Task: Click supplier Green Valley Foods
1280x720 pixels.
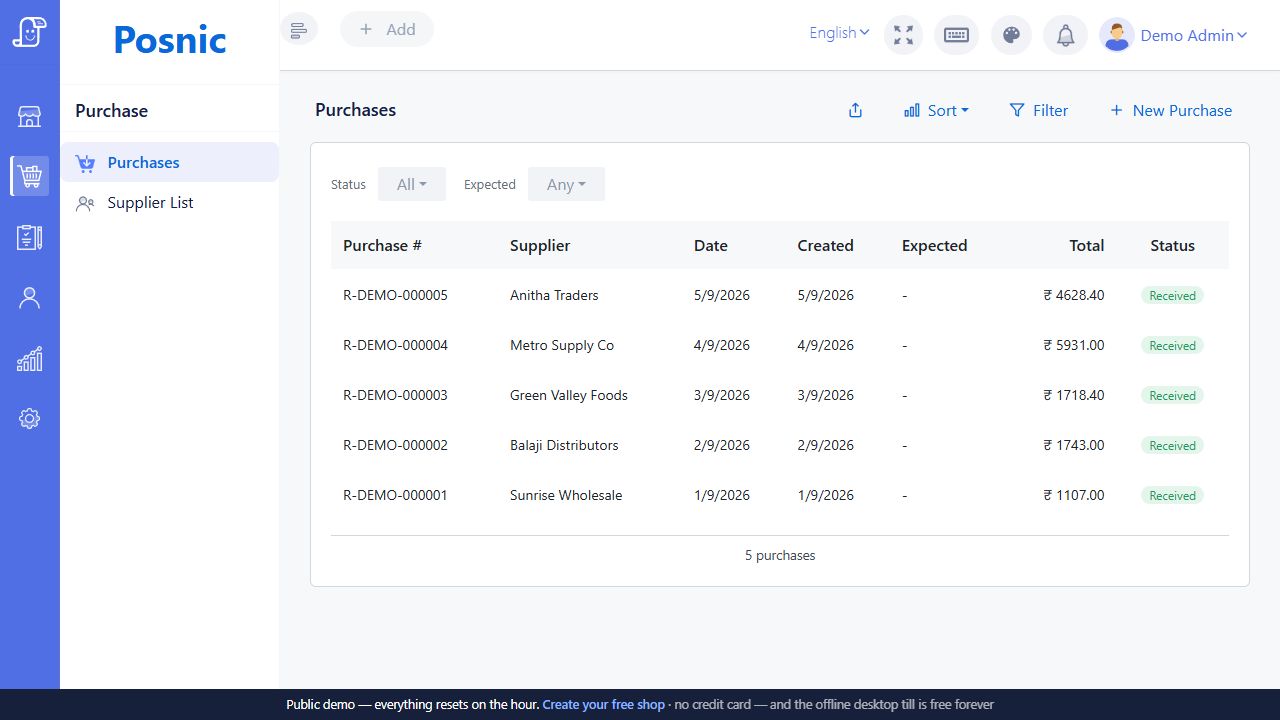Action: (569, 395)
